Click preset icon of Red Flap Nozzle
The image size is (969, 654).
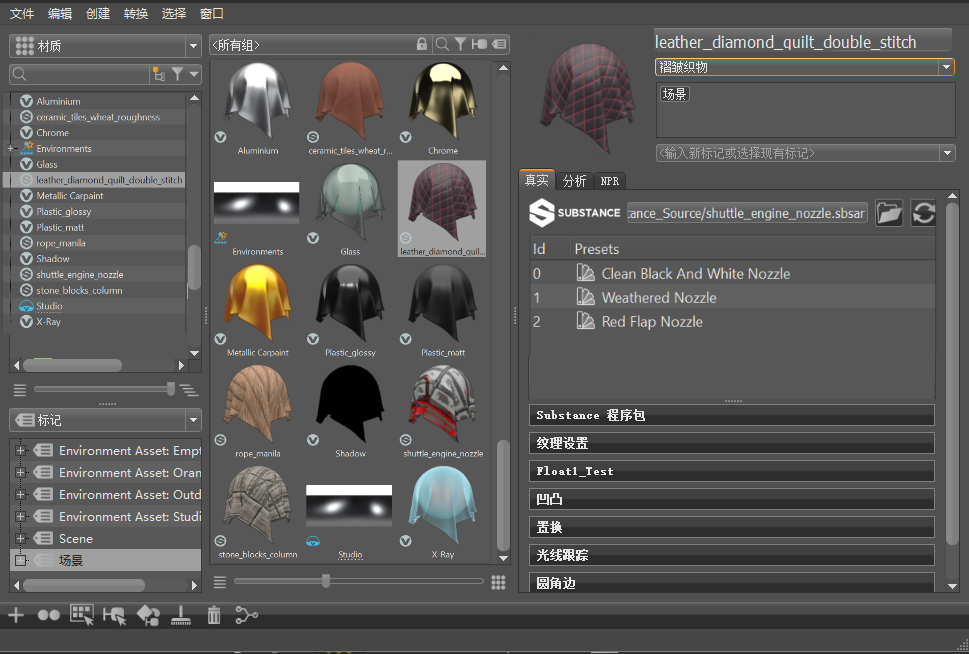[x=585, y=320]
